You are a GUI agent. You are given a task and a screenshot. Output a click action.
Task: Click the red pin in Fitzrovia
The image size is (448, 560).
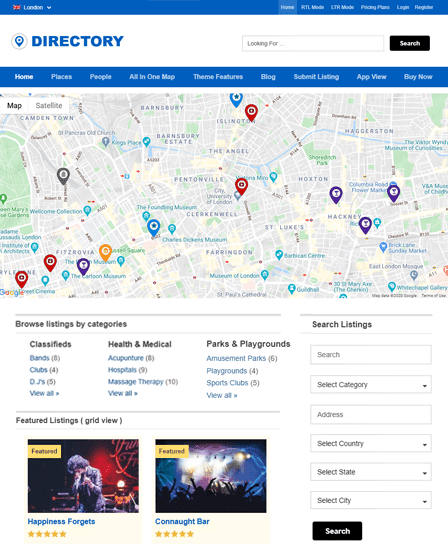point(50,263)
